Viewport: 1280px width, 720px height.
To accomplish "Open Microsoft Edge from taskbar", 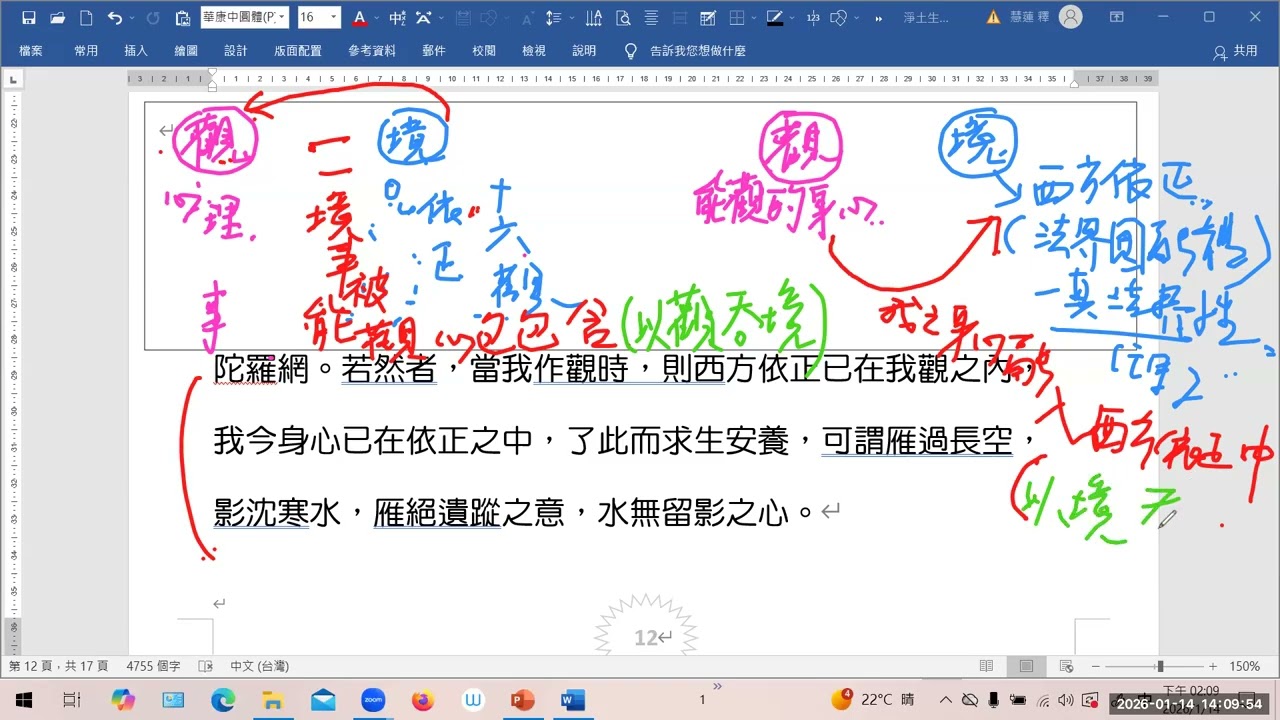I will 223,700.
